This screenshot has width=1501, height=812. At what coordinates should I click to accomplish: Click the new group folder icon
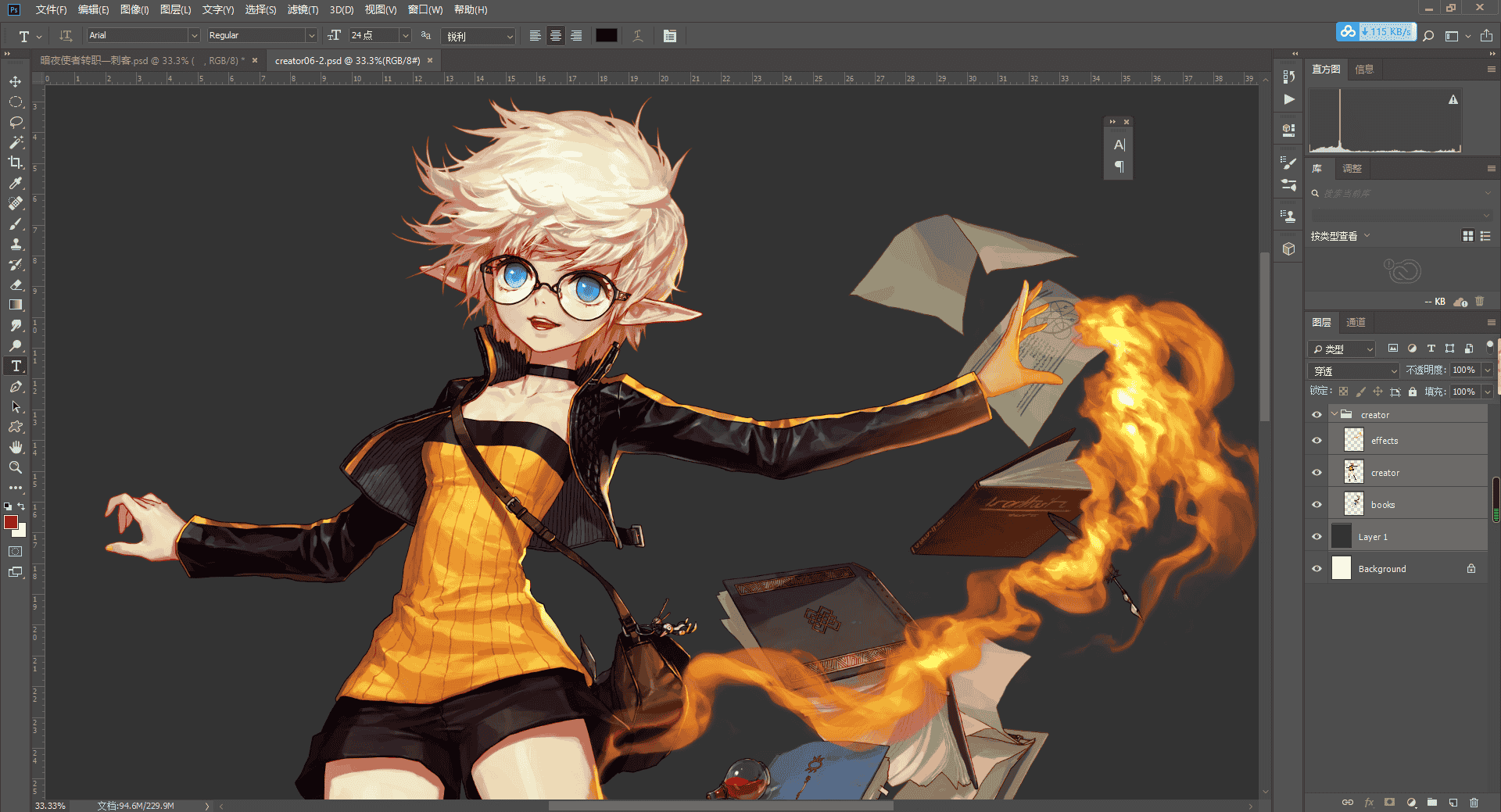click(1432, 802)
